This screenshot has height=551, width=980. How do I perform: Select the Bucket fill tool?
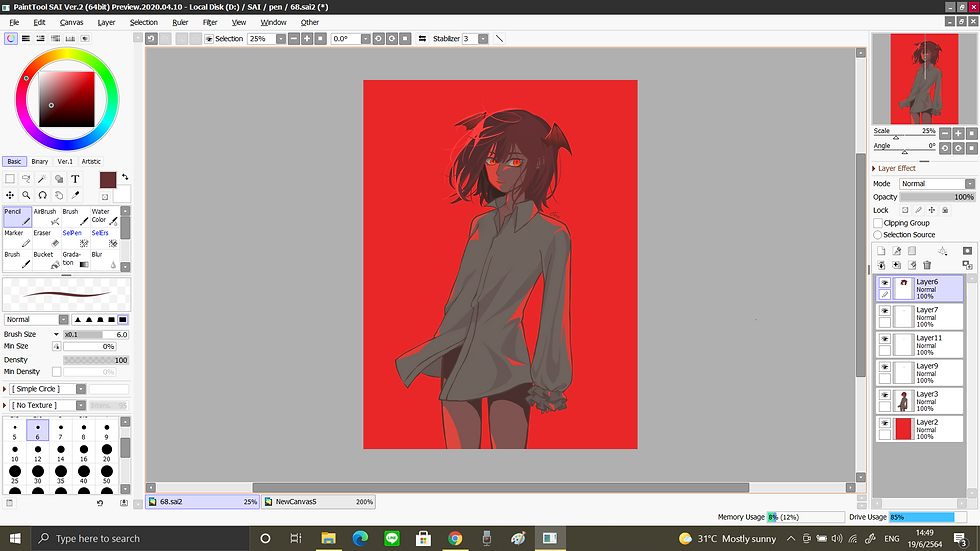(46, 260)
